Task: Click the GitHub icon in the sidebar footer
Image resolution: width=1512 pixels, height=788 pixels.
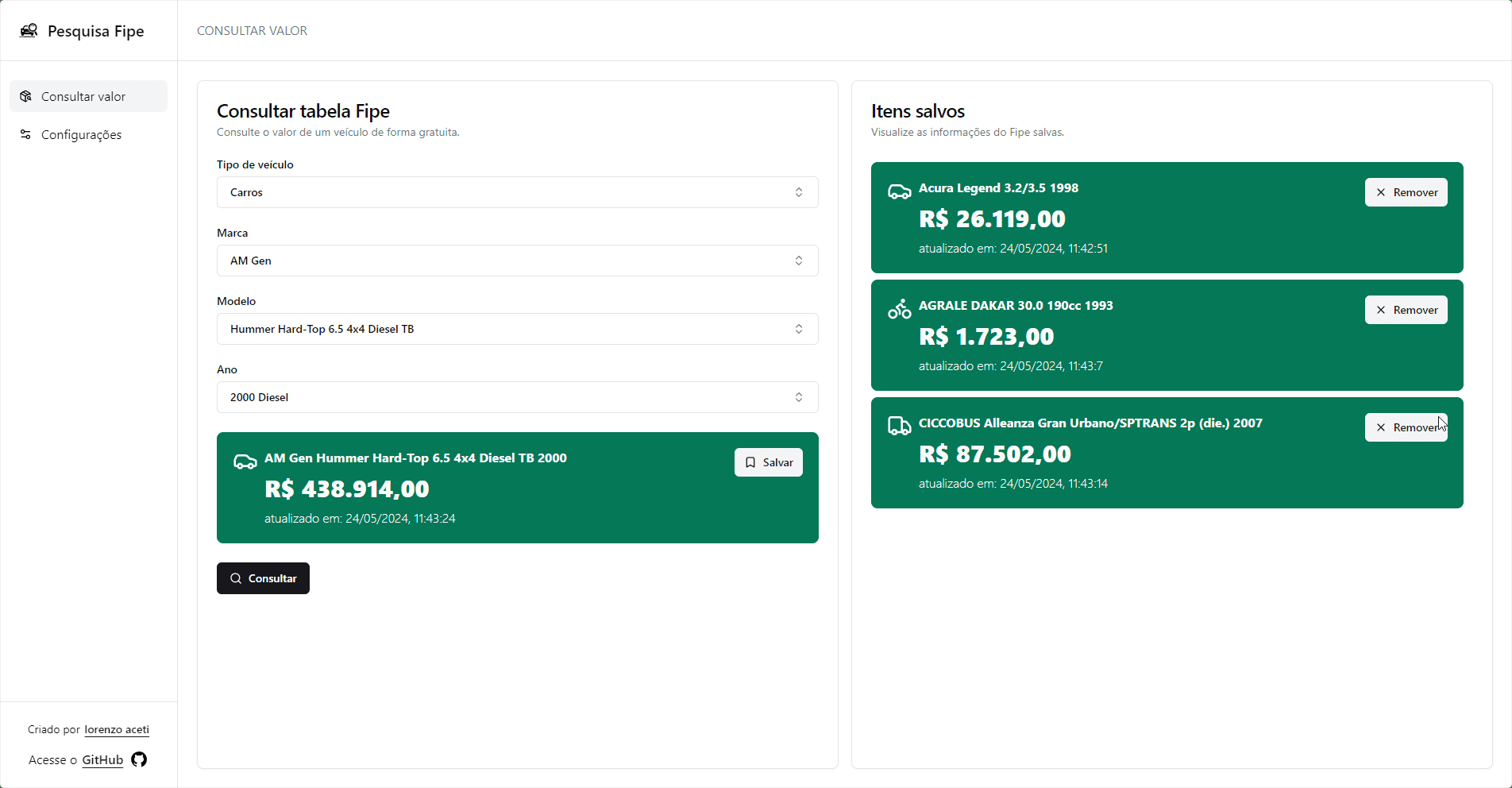Action: tap(139, 759)
